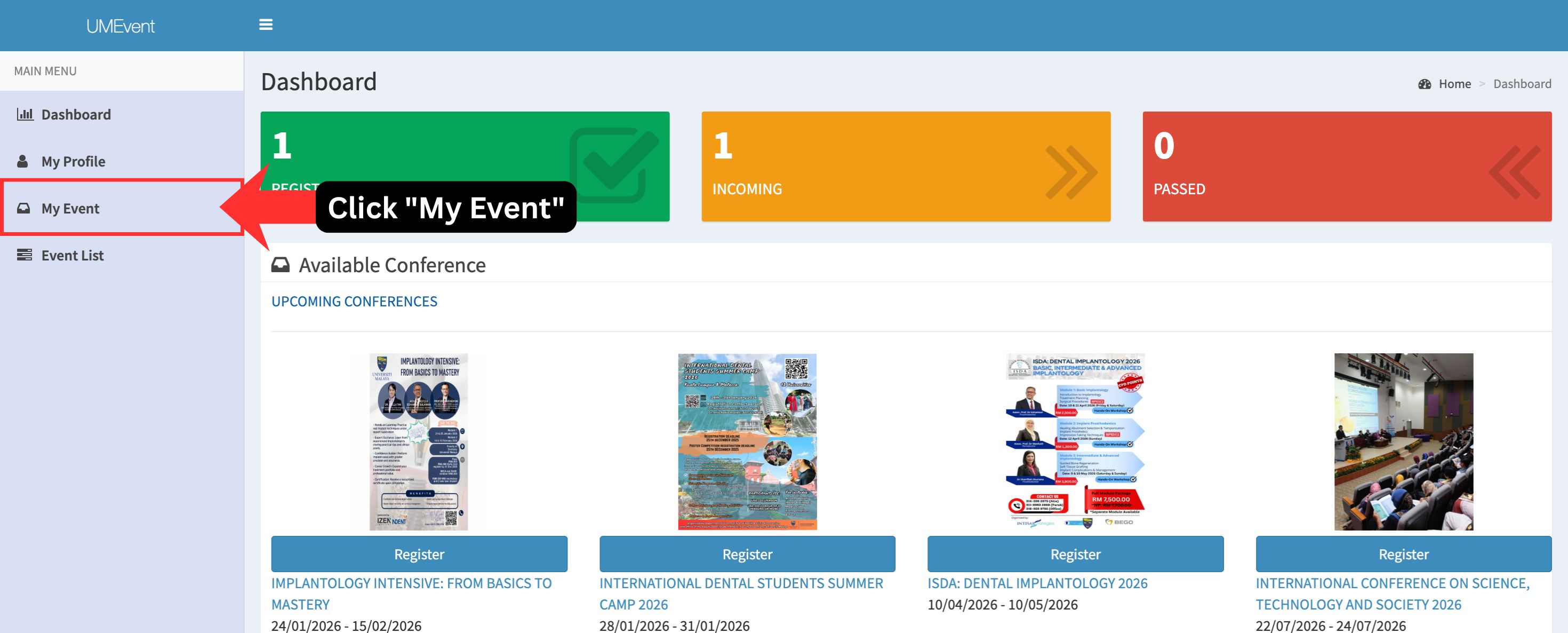This screenshot has width=1568, height=633.
Task: Register for ISDA Dental Implantology 2026
Action: click(x=1075, y=554)
